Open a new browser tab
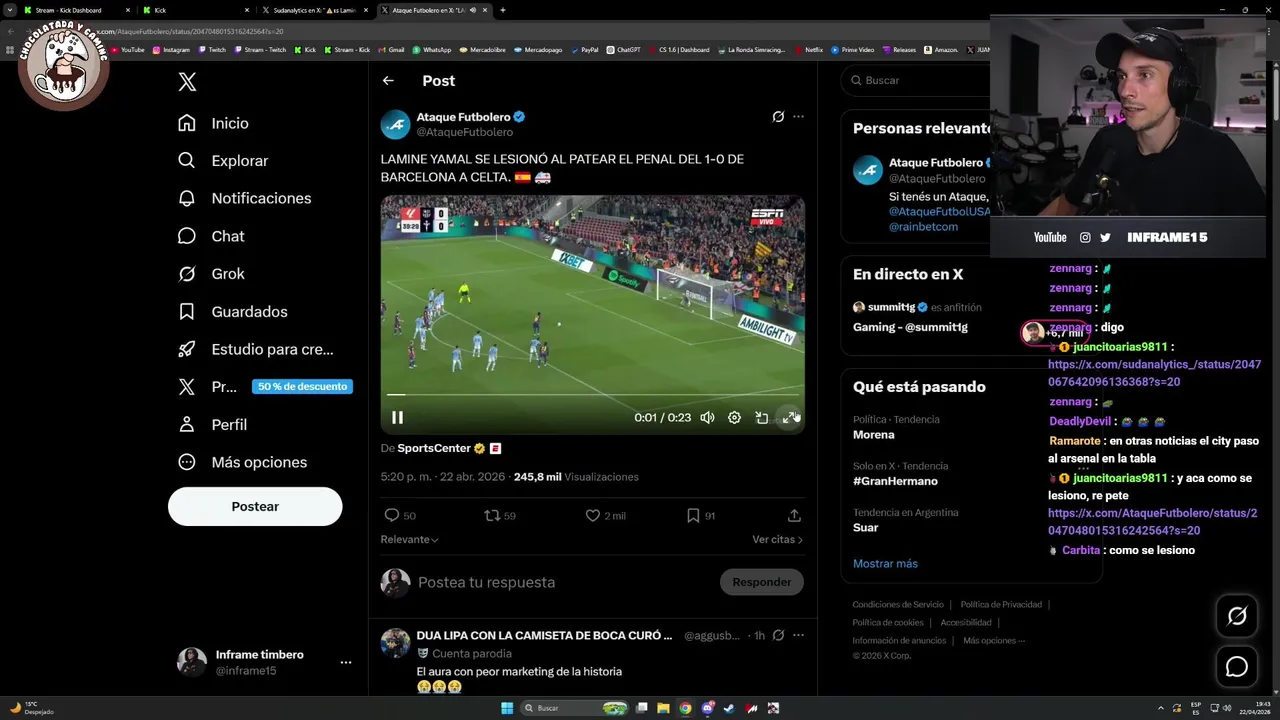This screenshot has width=1280, height=720. tap(503, 10)
